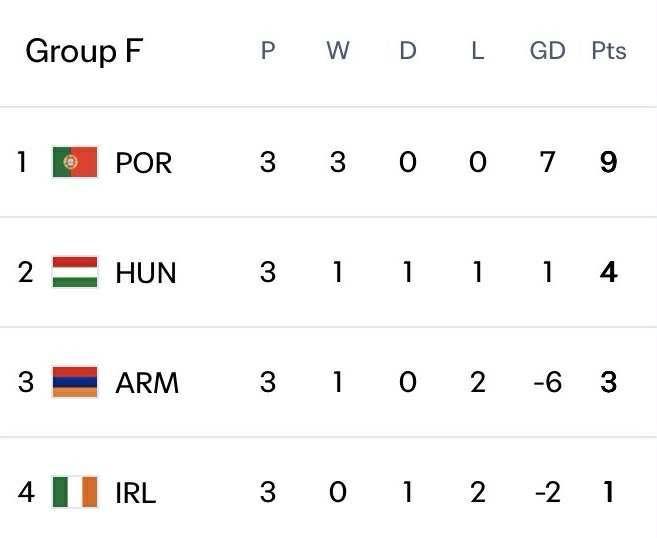
Task: Sort by the GD column header
Action: (547, 51)
